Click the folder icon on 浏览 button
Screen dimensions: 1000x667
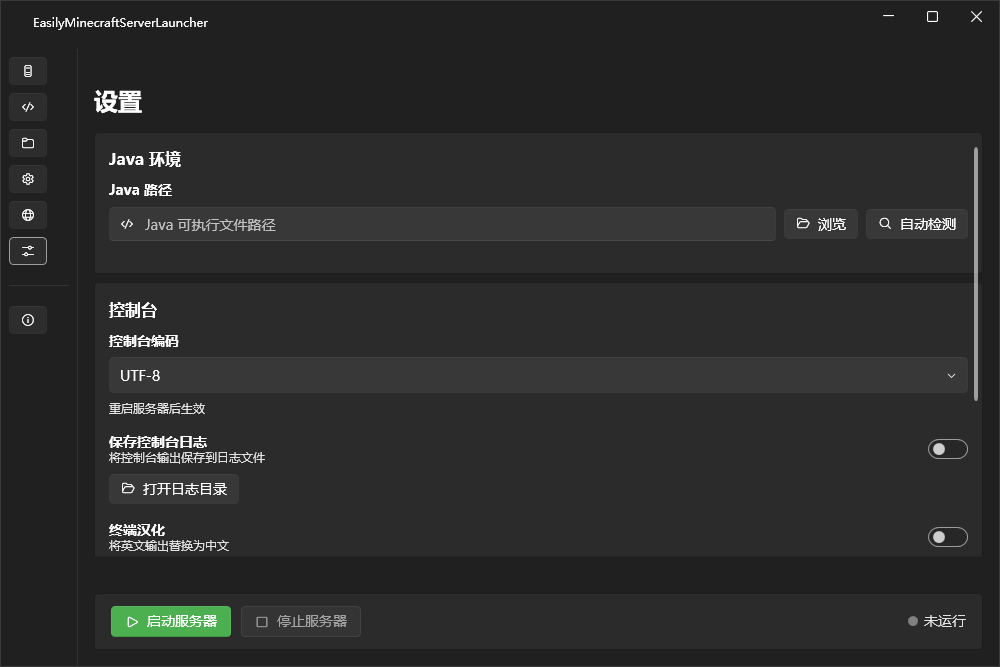click(x=803, y=223)
